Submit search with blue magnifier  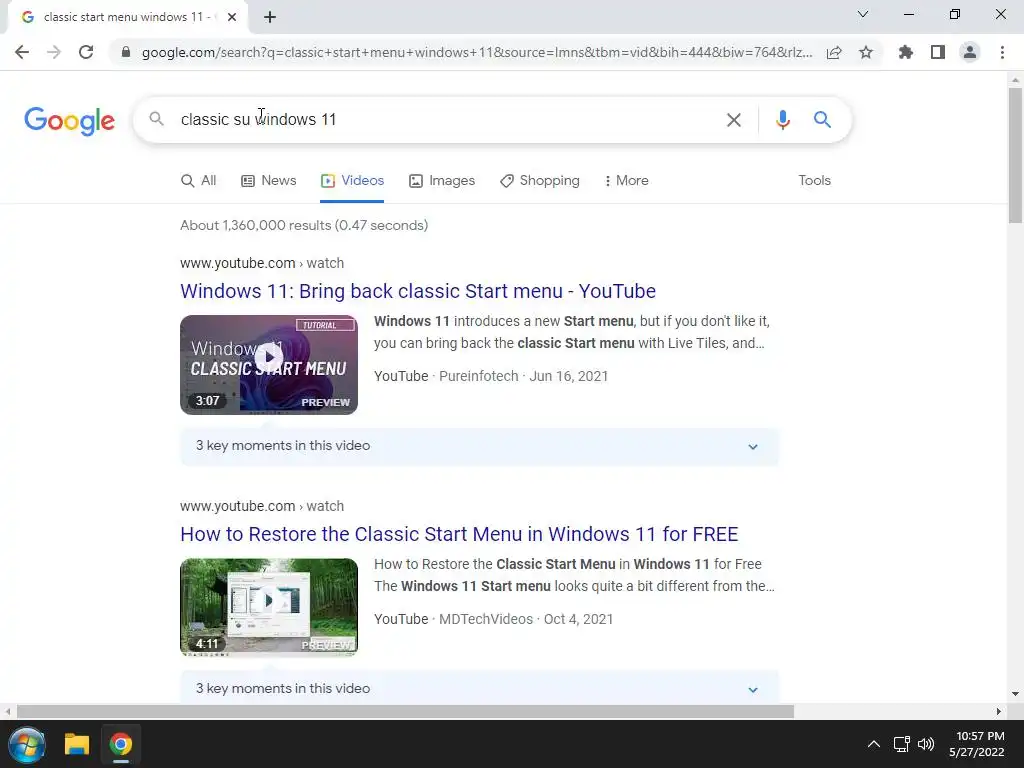coord(822,120)
